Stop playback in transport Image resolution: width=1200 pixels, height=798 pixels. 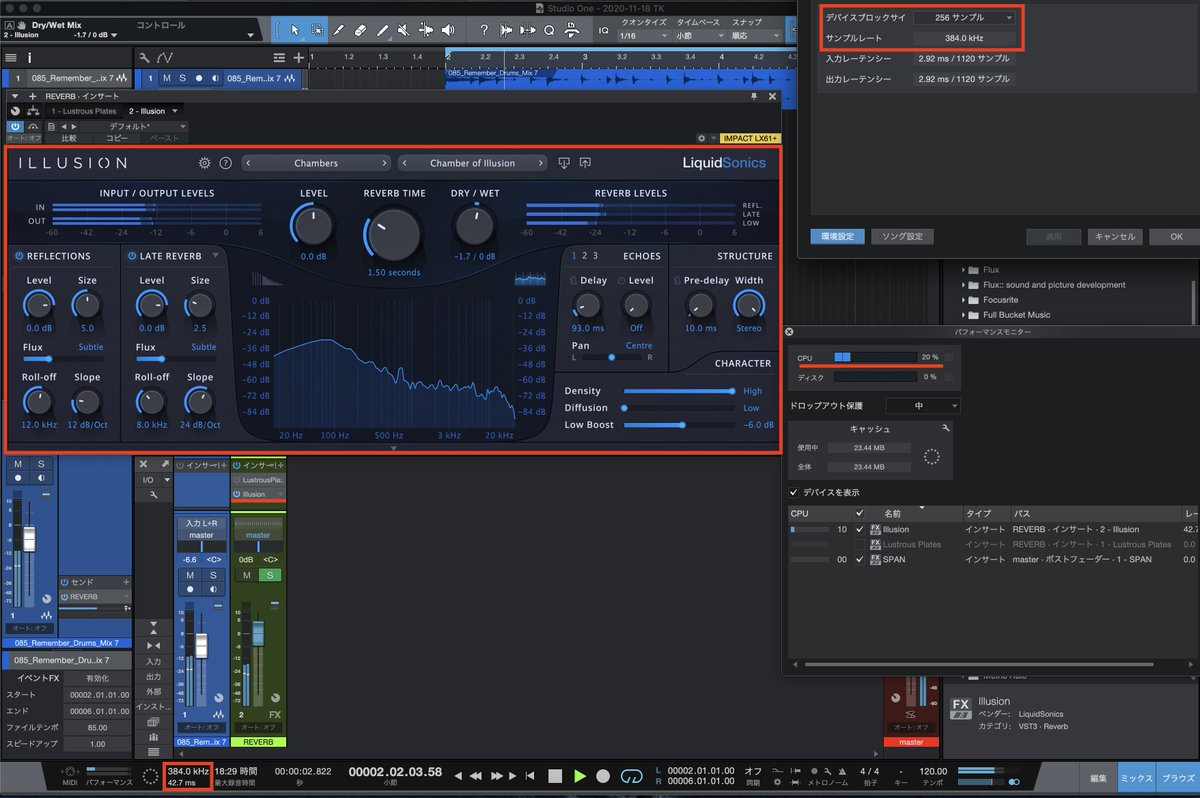click(555, 776)
